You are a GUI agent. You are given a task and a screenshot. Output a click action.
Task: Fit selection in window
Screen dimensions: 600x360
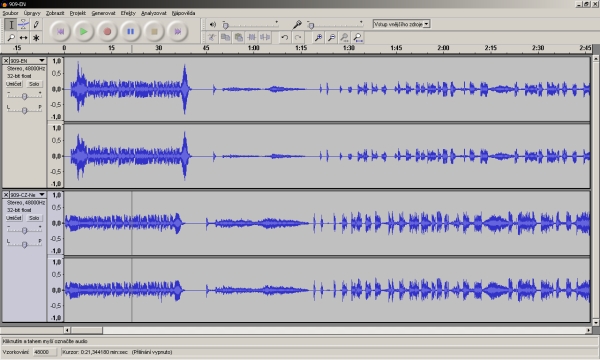click(x=344, y=37)
